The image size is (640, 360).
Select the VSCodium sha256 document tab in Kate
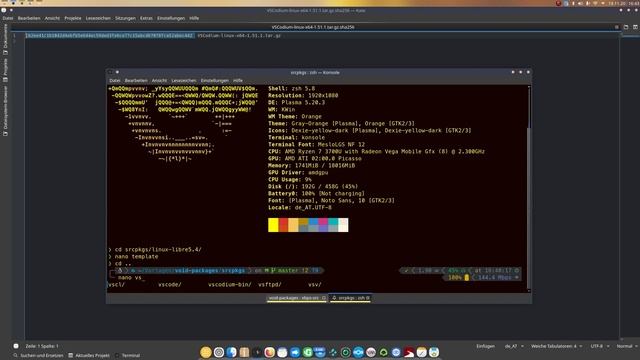click(313, 27)
